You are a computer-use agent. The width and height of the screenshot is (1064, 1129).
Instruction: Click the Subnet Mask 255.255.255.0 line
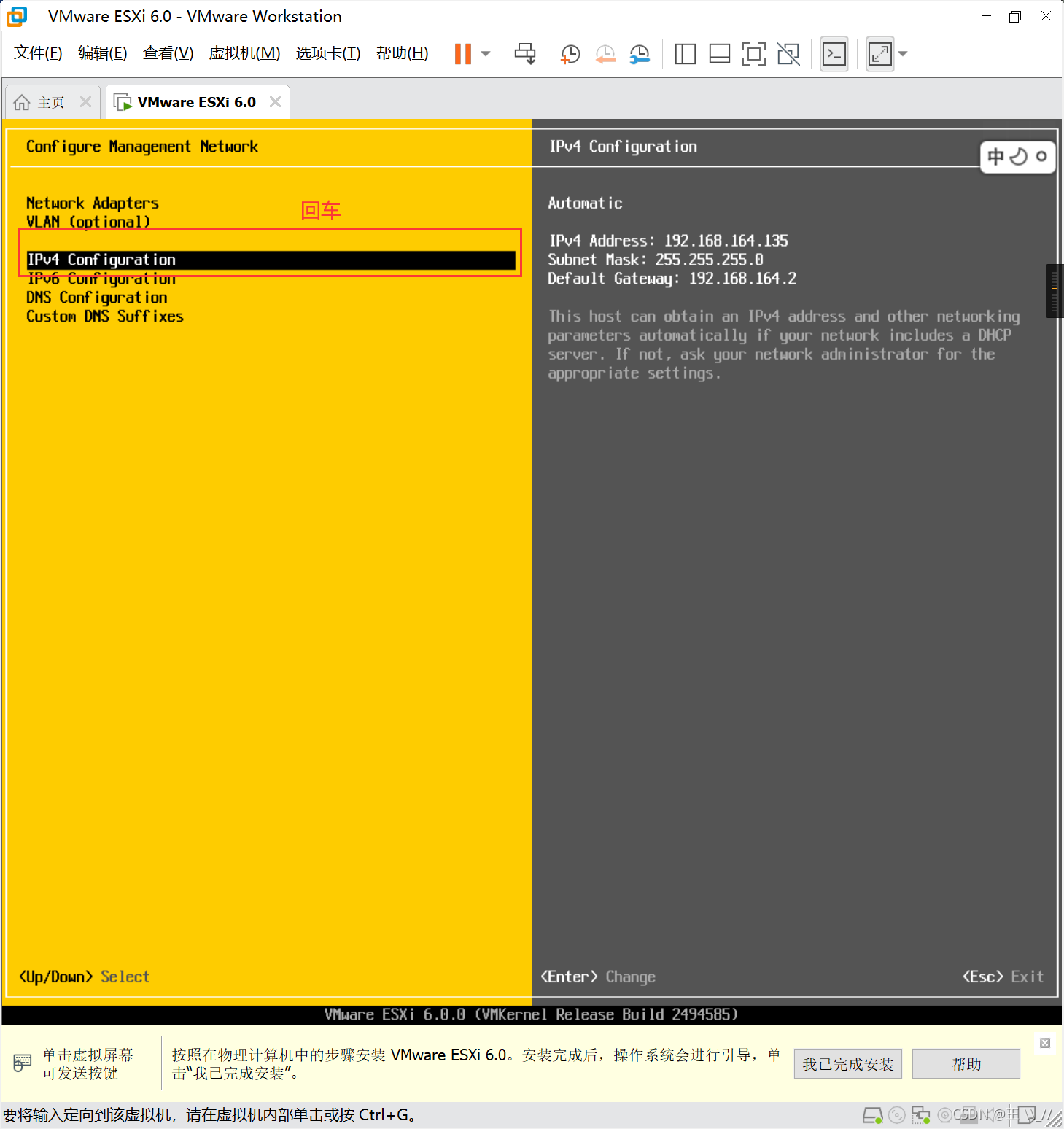pyautogui.click(x=656, y=260)
